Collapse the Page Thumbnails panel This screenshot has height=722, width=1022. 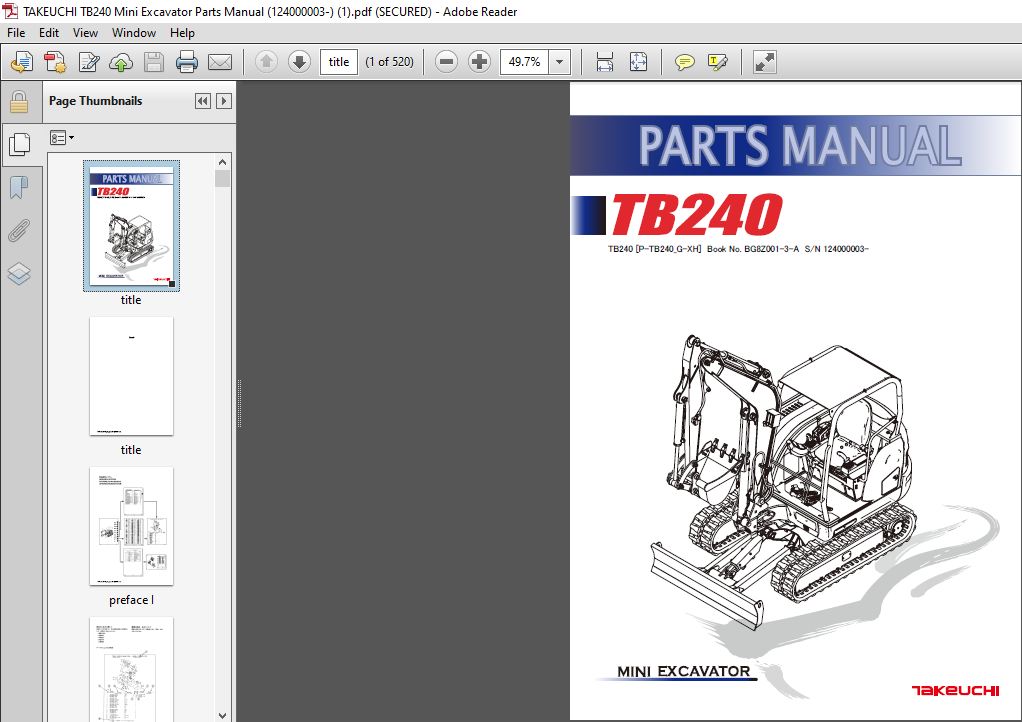203,101
